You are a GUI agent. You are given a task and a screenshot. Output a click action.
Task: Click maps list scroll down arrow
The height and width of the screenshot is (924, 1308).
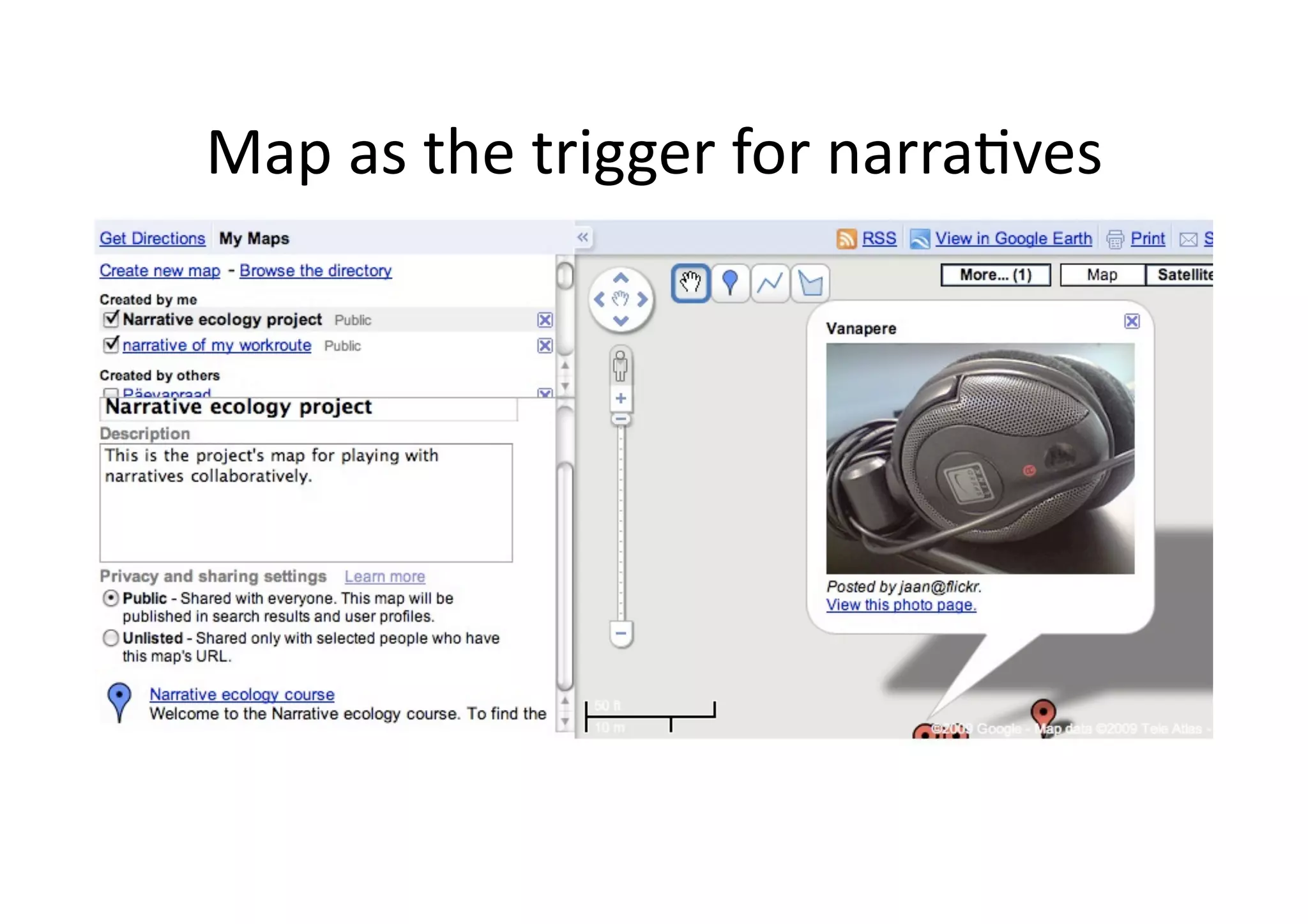pos(565,387)
